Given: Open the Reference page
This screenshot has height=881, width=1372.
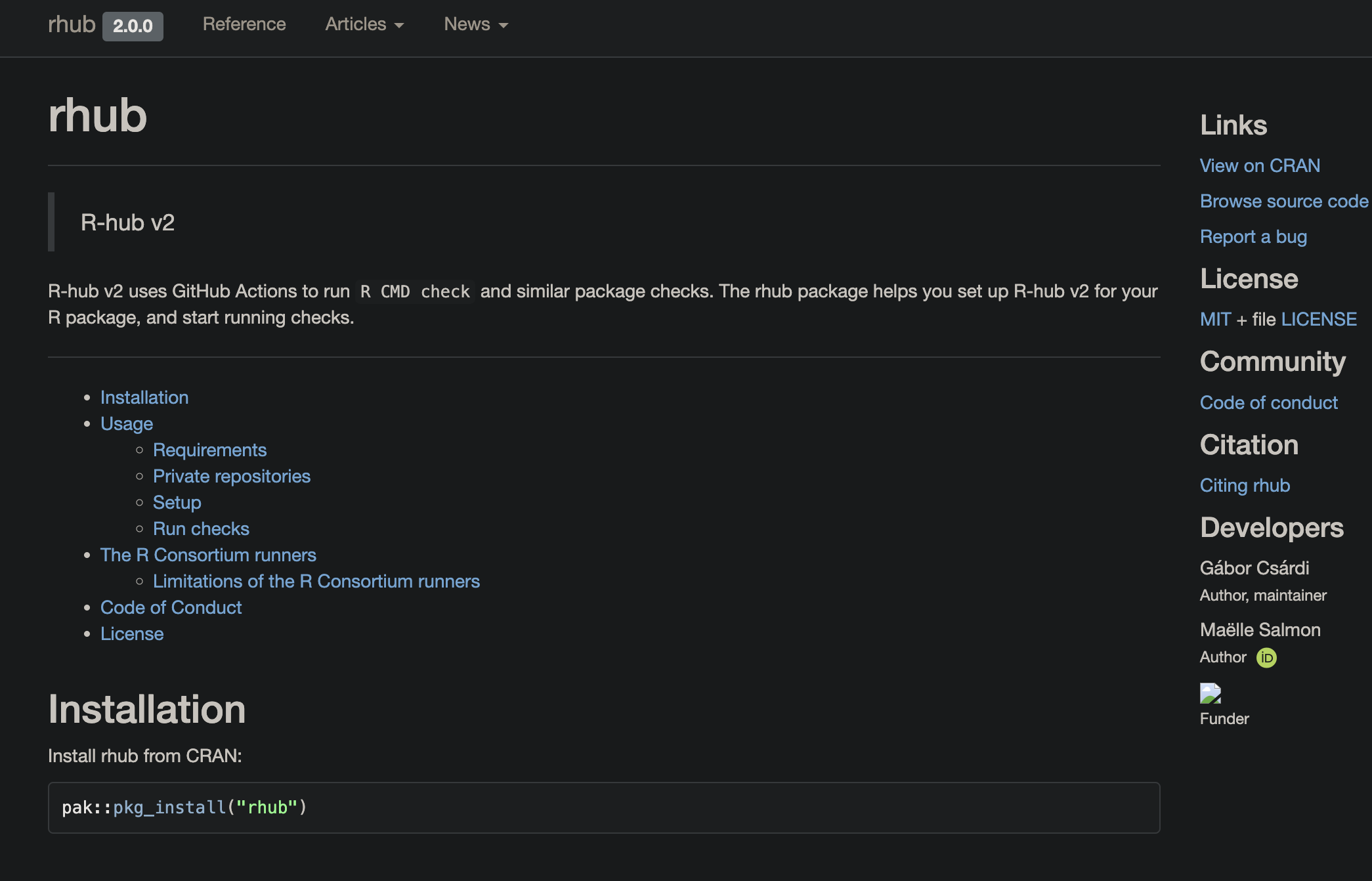Looking at the screenshot, I should pos(244,24).
